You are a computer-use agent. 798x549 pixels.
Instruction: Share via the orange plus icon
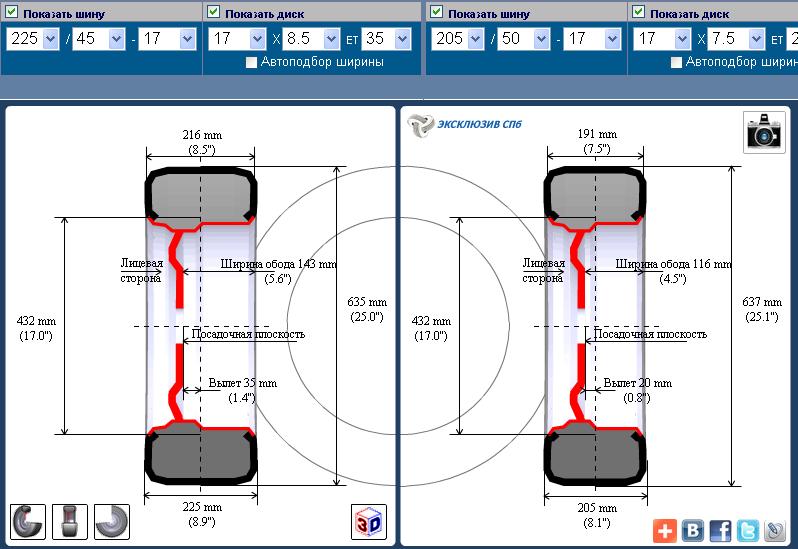pos(665,530)
